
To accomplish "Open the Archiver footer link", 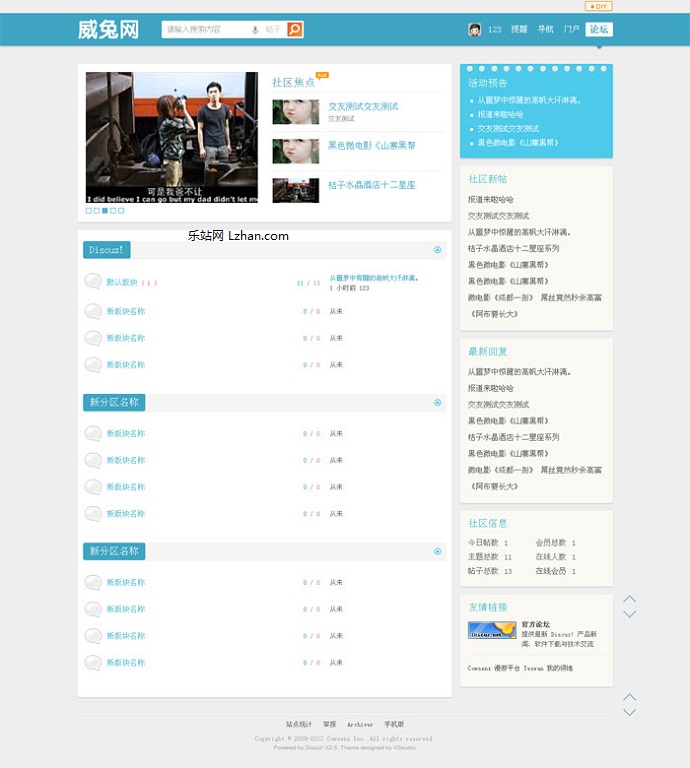I will tap(360, 724).
